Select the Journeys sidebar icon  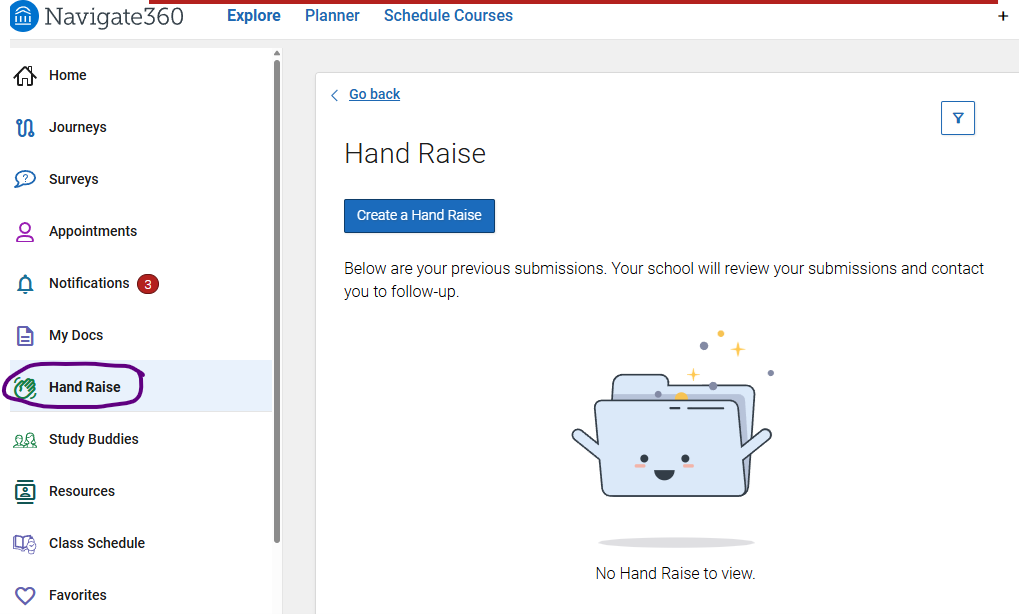pyautogui.click(x=25, y=127)
